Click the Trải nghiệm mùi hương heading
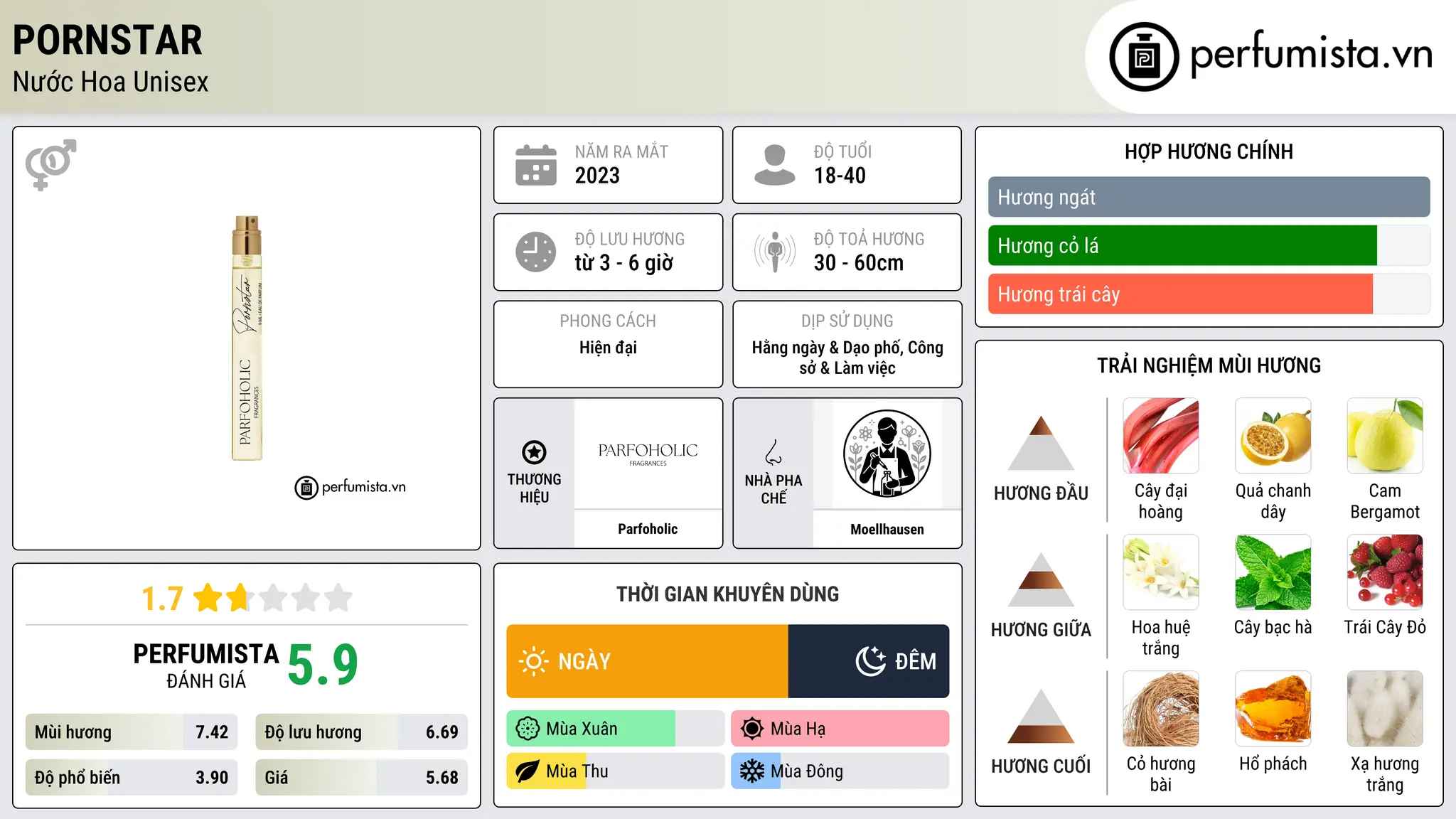The height and width of the screenshot is (819, 1456). click(1209, 365)
